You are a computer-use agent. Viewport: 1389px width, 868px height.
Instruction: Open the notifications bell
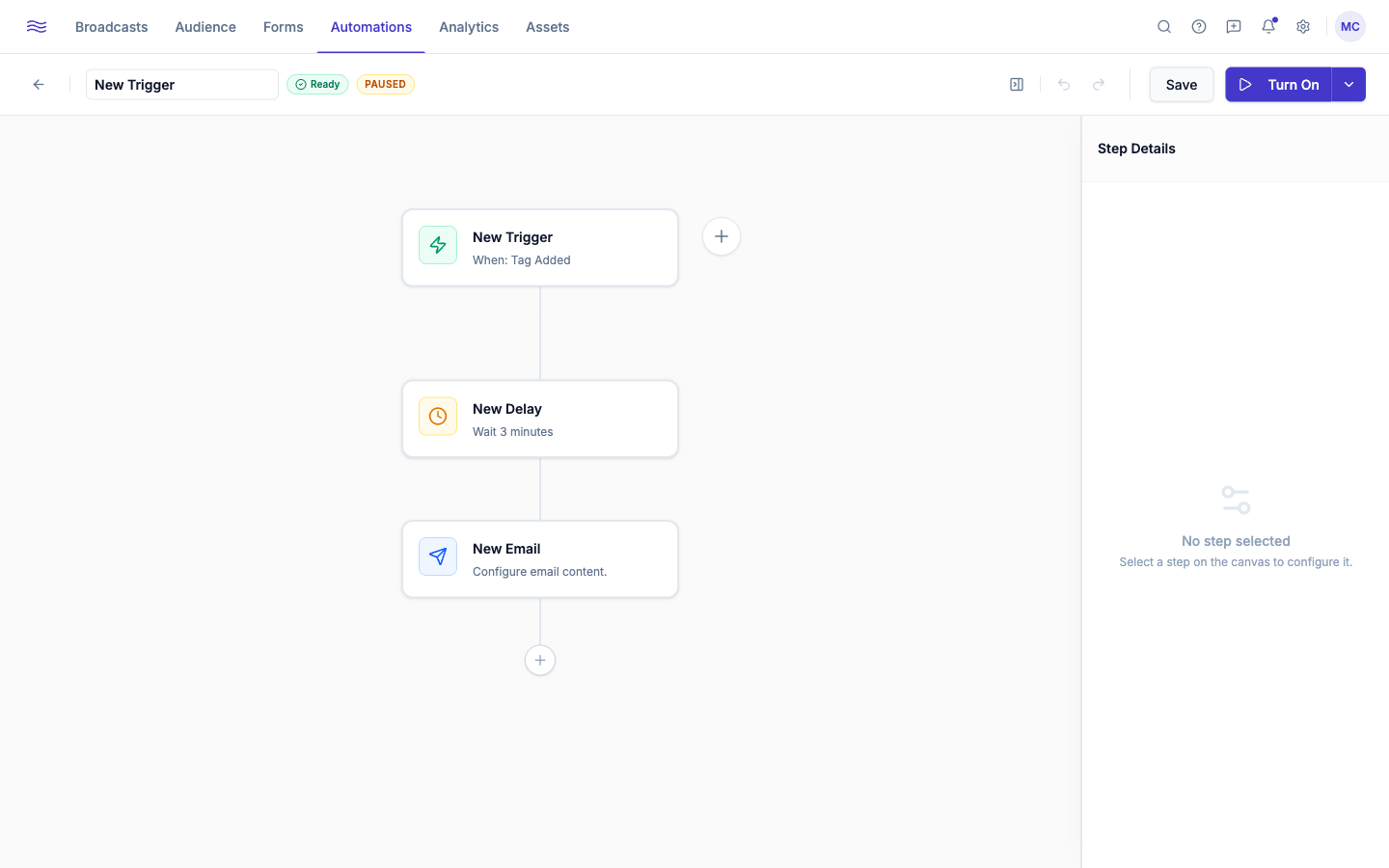coord(1268,27)
